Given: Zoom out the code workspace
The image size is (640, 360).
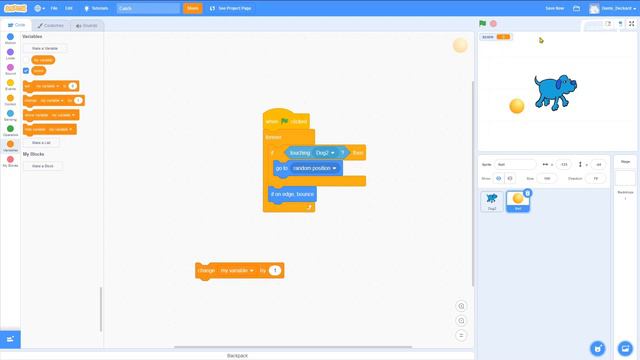Looking at the screenshot, I should [461, 321].
